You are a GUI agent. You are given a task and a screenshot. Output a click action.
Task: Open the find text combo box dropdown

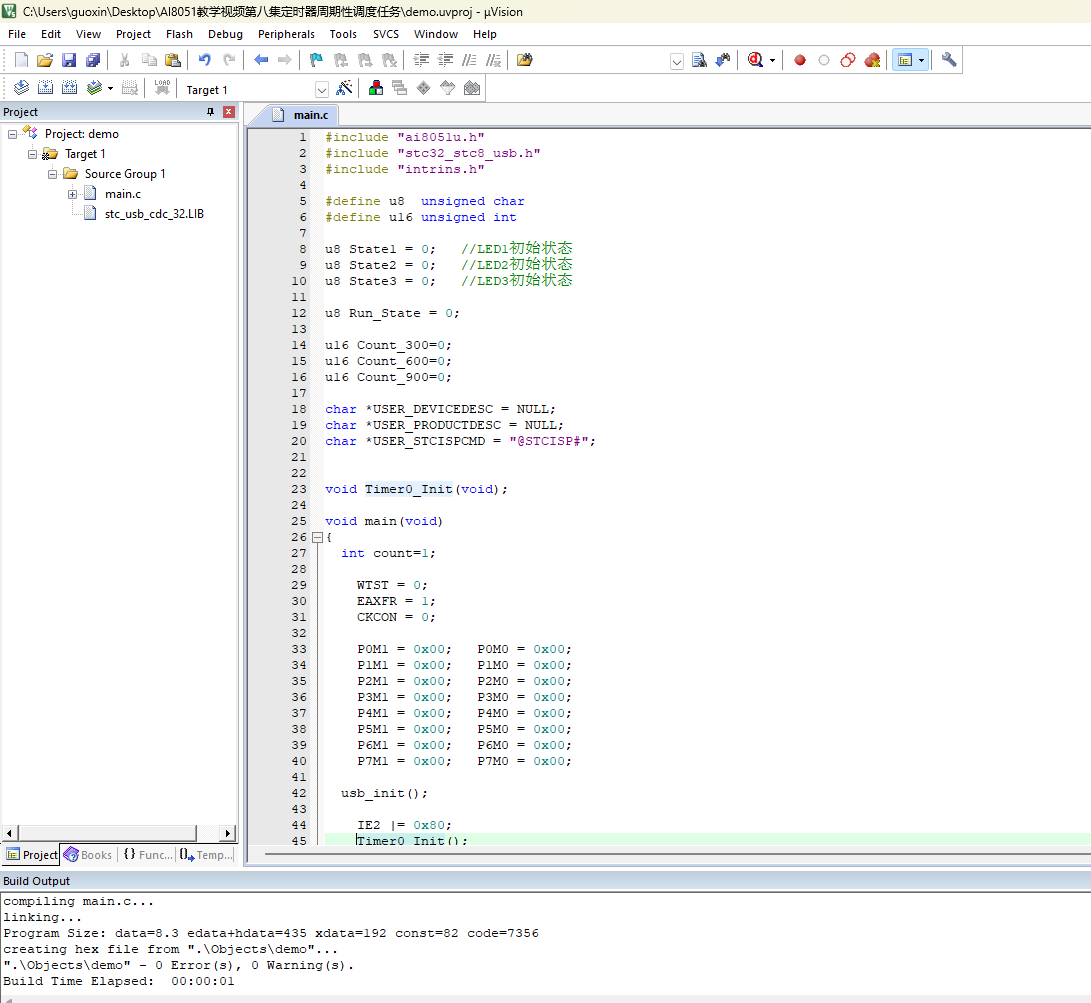click(x=676, y=61)
